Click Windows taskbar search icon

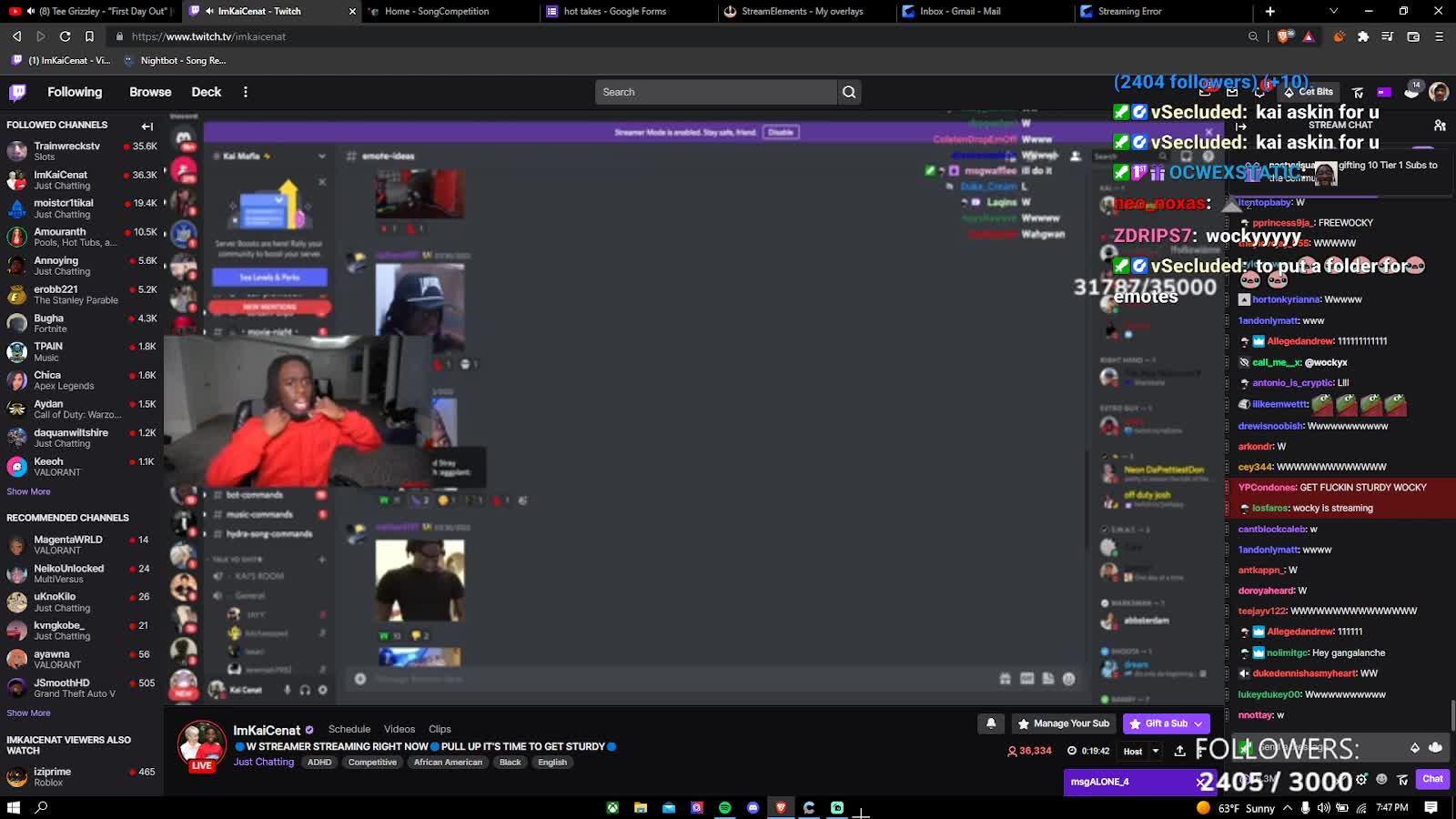[x=41, y=807]
